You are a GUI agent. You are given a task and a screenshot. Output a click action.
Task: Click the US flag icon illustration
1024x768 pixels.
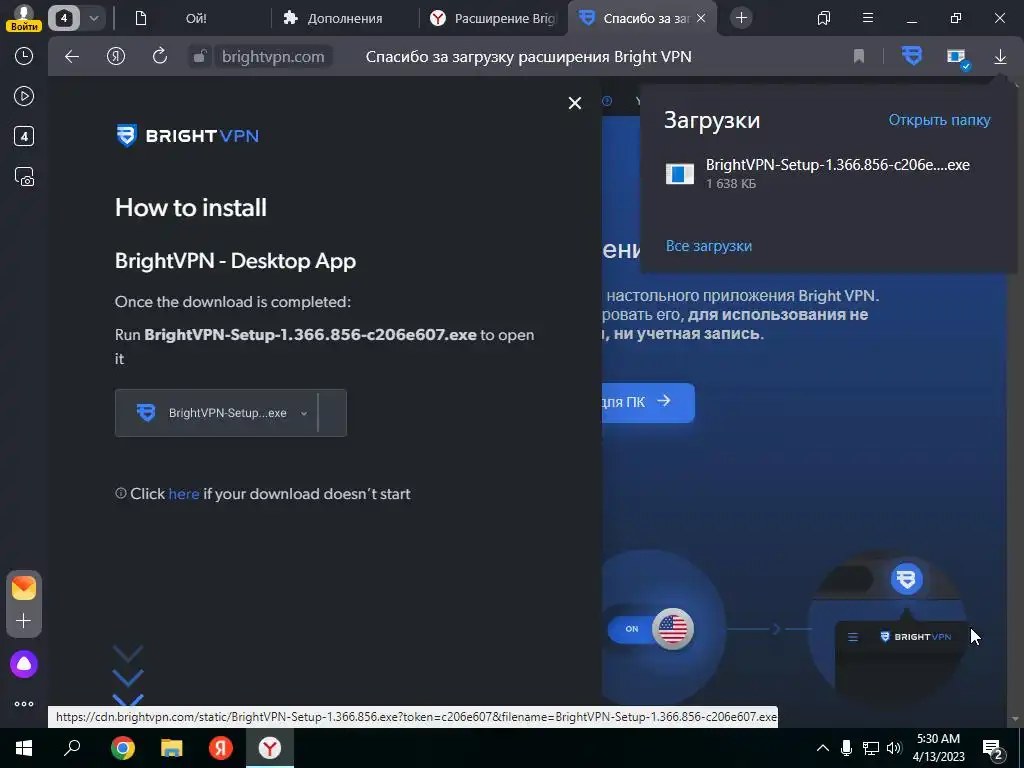click(673, 629)
